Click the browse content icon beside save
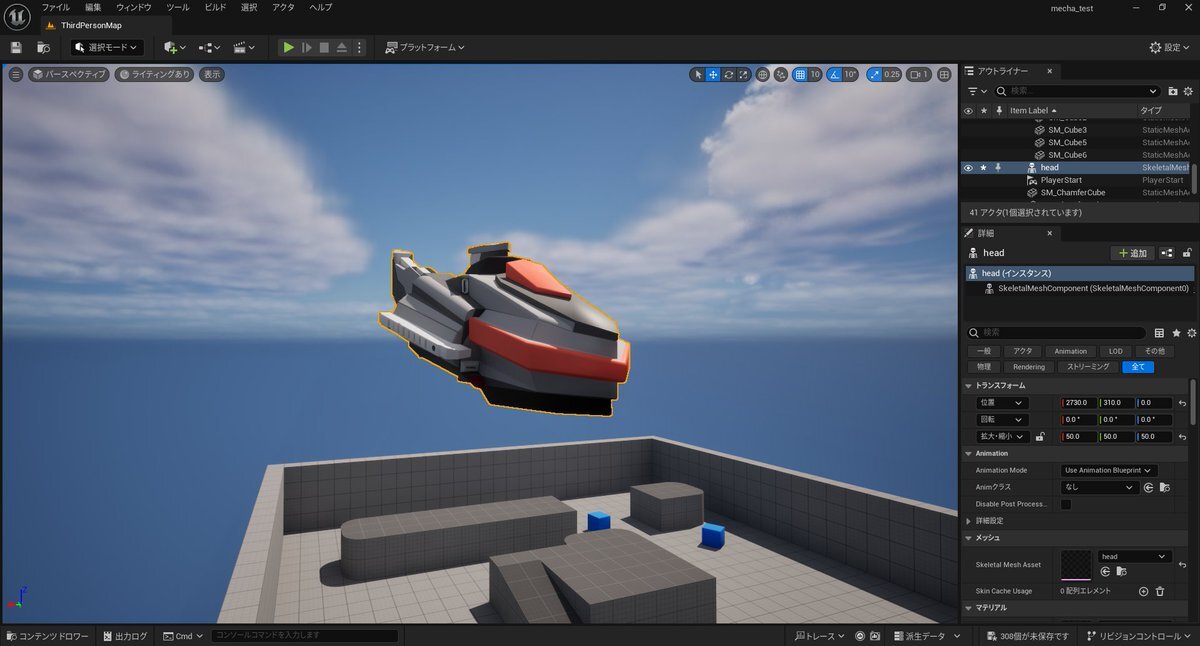 point(43,47)
